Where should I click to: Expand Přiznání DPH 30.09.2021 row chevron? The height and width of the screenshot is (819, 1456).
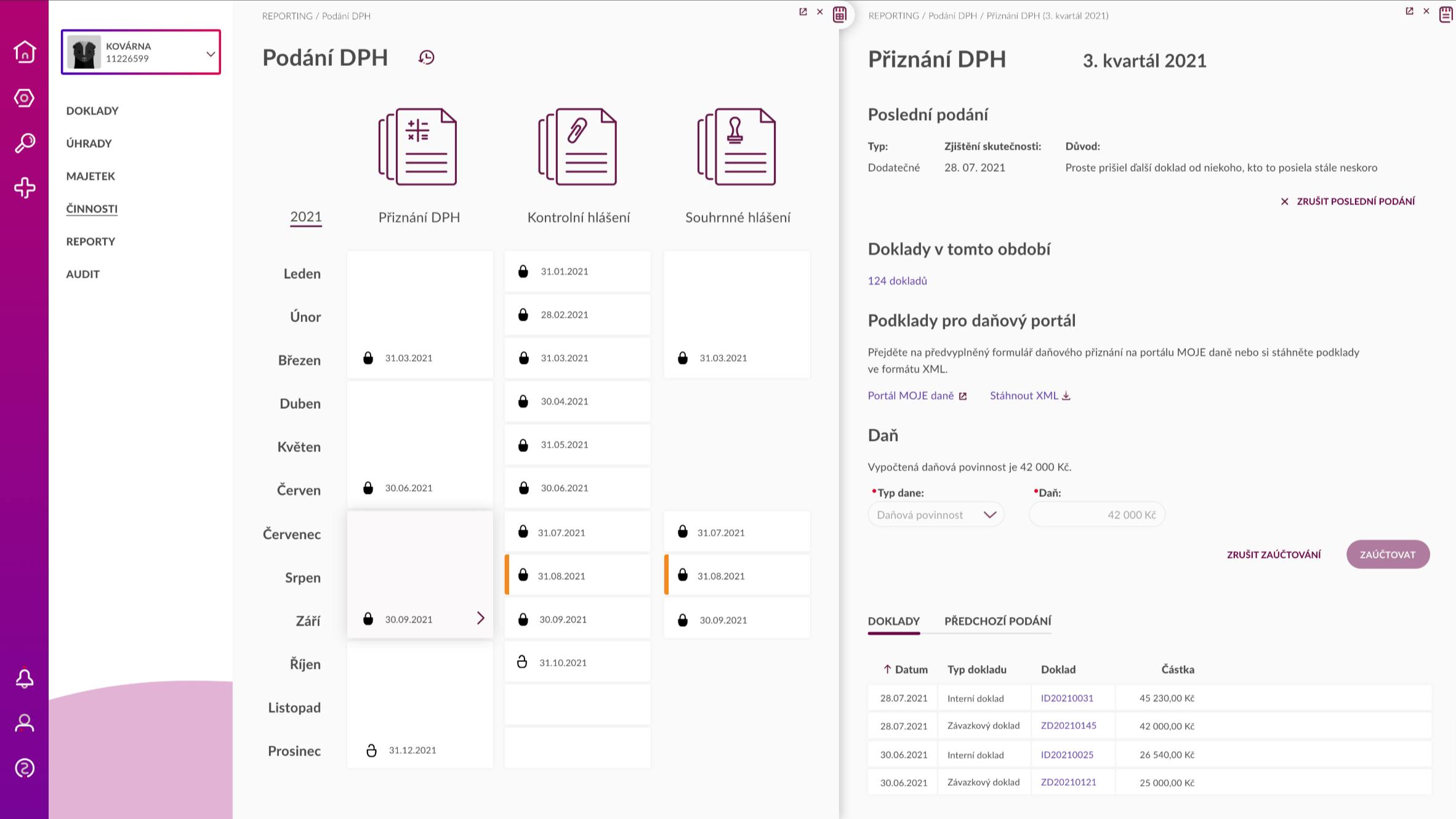coord(481,618)
